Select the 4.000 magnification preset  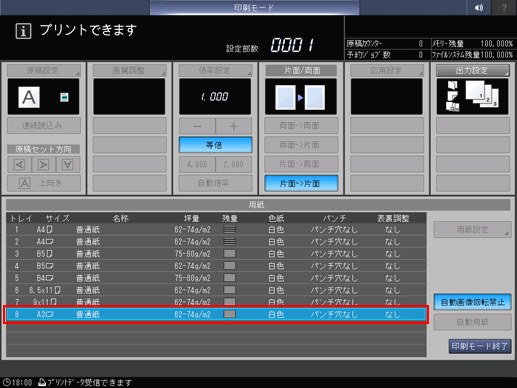(x=197, y=164)
